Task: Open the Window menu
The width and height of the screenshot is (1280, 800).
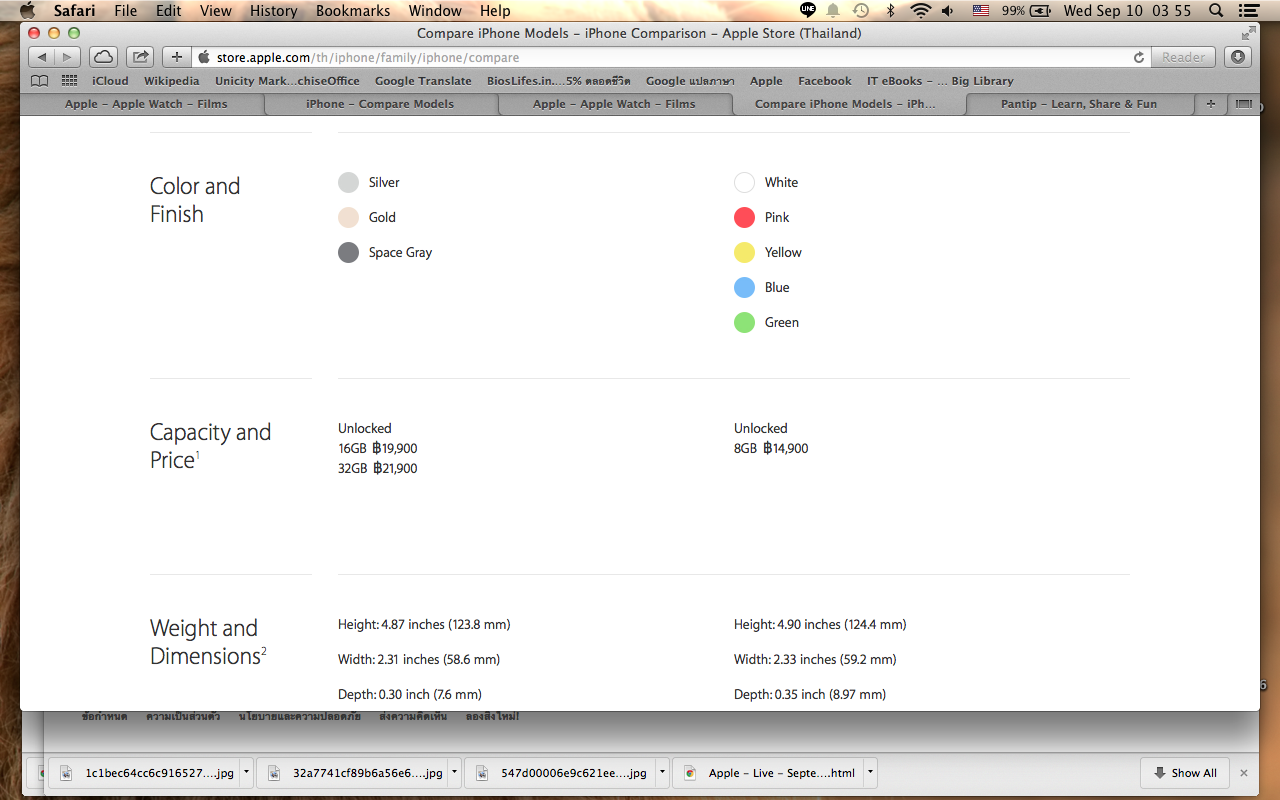Action: tap(435, 11)
